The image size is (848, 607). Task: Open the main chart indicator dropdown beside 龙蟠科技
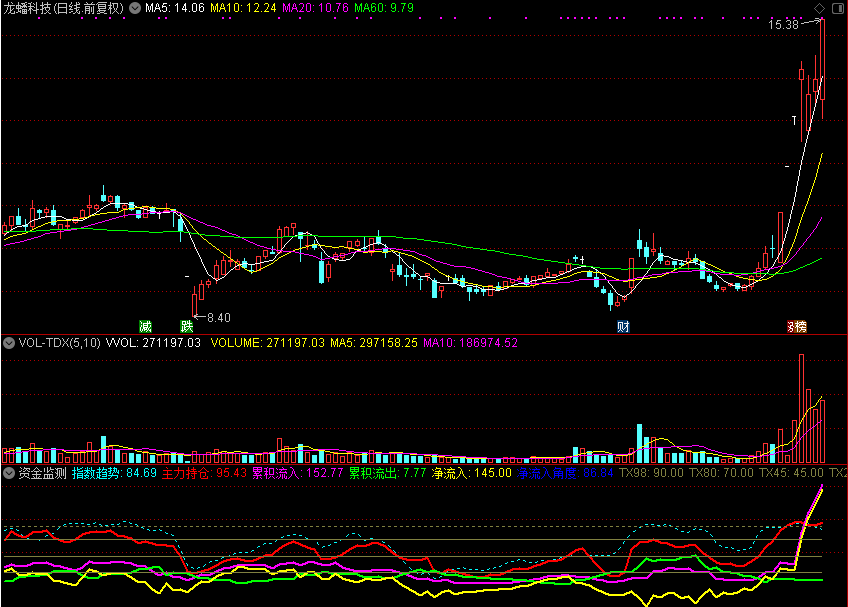click(135, 8)
